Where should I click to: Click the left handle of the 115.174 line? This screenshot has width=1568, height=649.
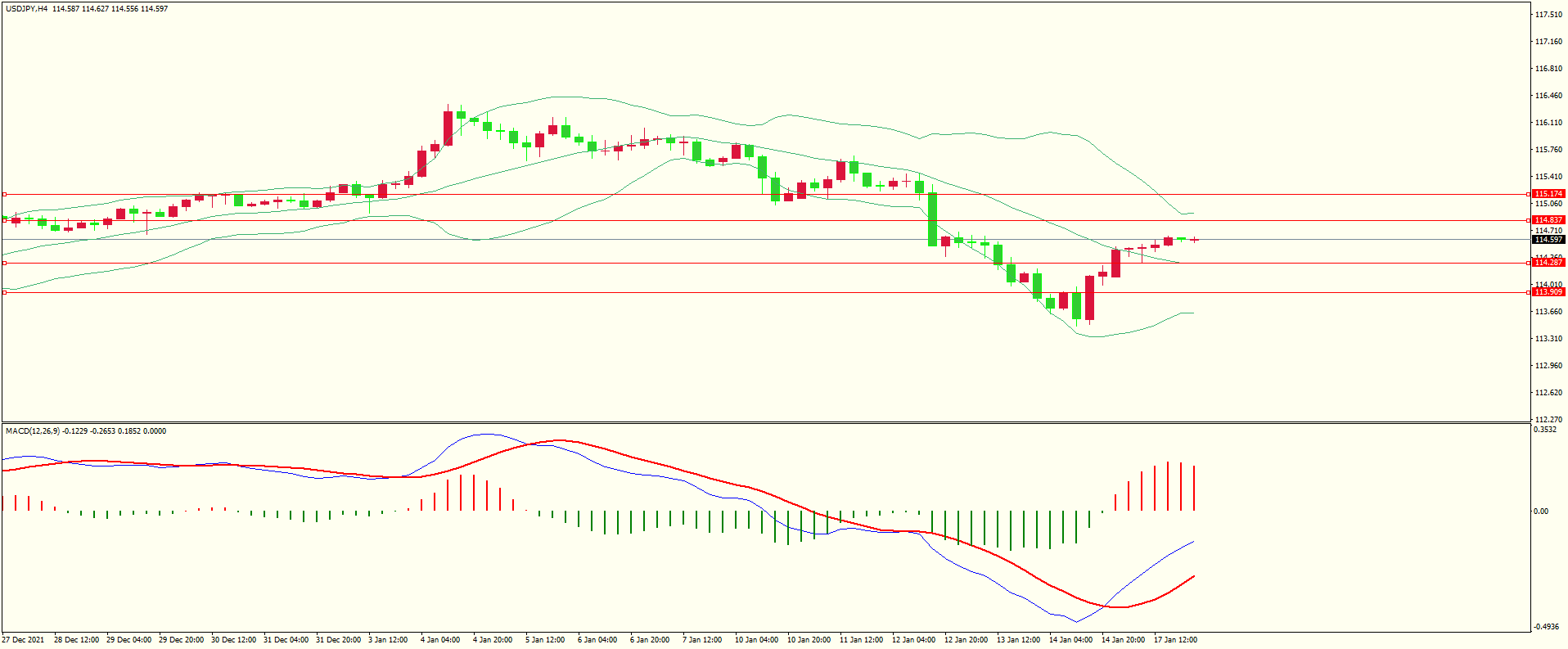[4, 195]
